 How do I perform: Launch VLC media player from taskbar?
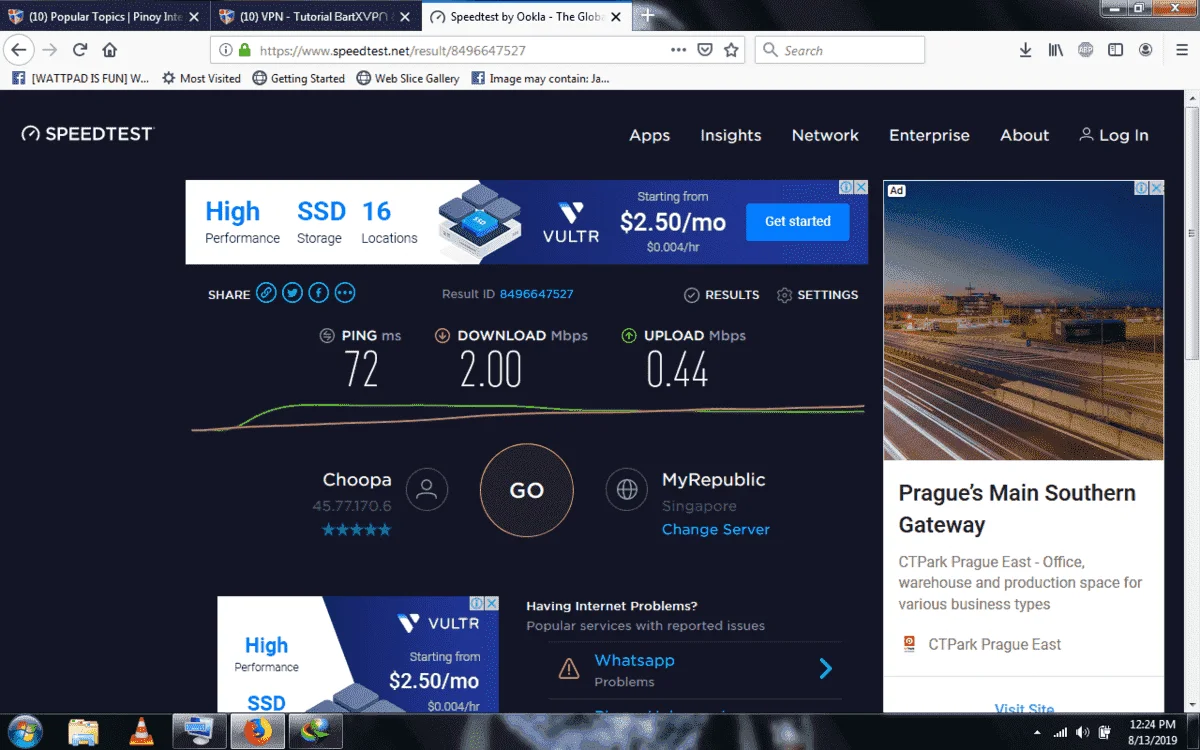pyautogui.click(x=142, y=732)
